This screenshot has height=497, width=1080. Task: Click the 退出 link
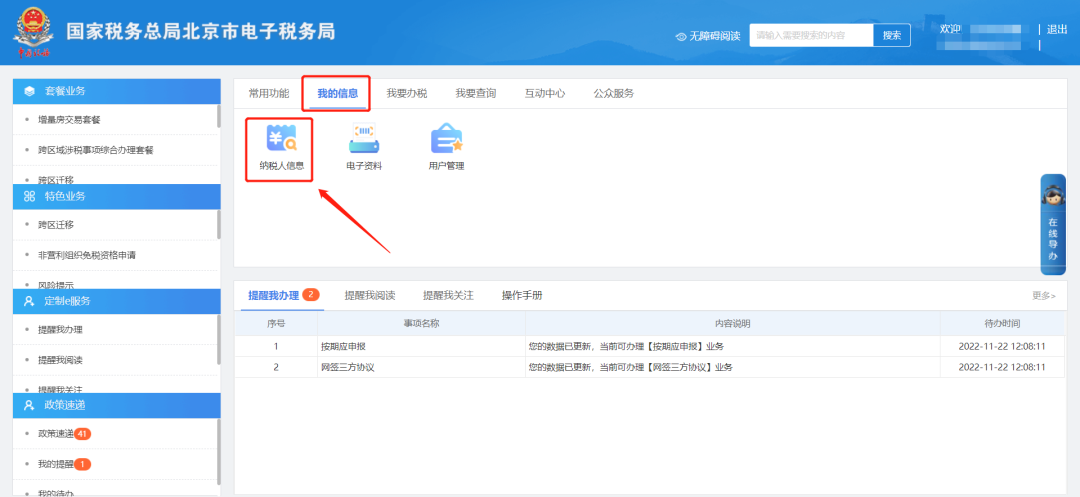(x=1057, y=30)
